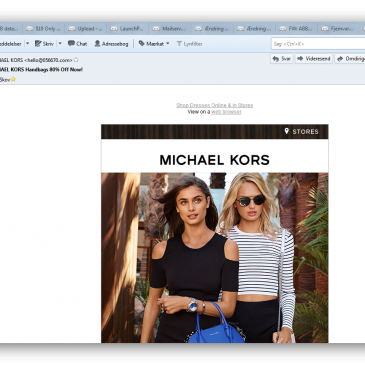Click the reply arrow icon on Svar
This screenshot has height=365, width=365.
click(276, 59)
